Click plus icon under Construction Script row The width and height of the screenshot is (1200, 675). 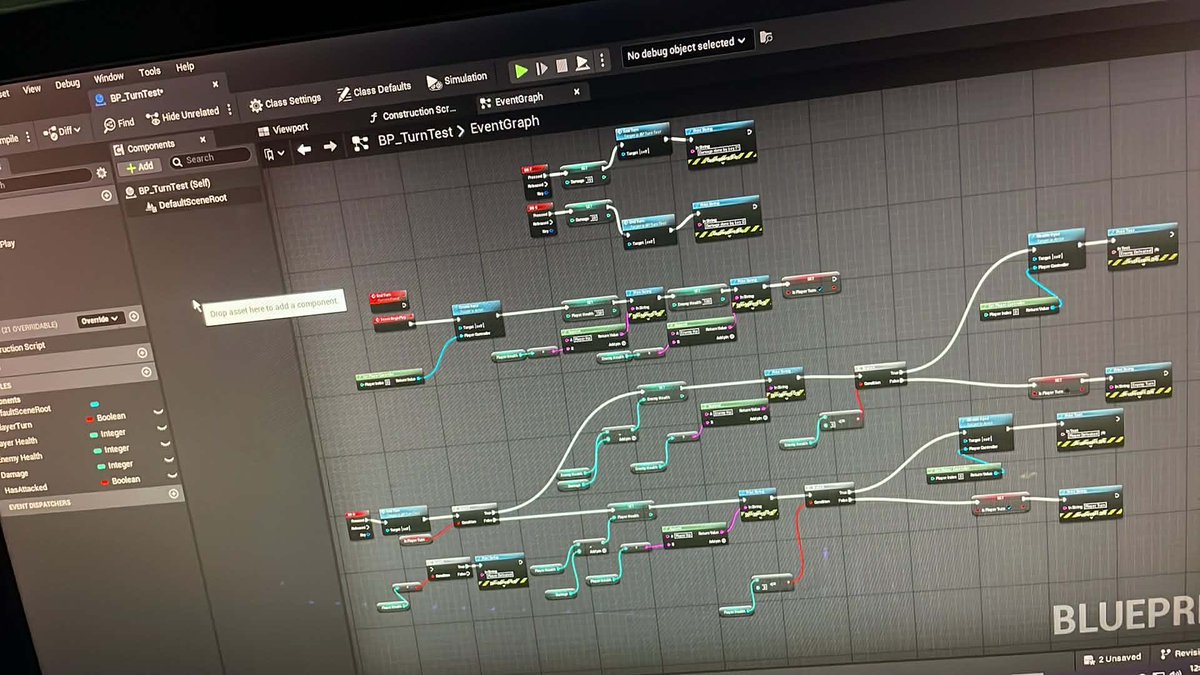coord(142,353)
